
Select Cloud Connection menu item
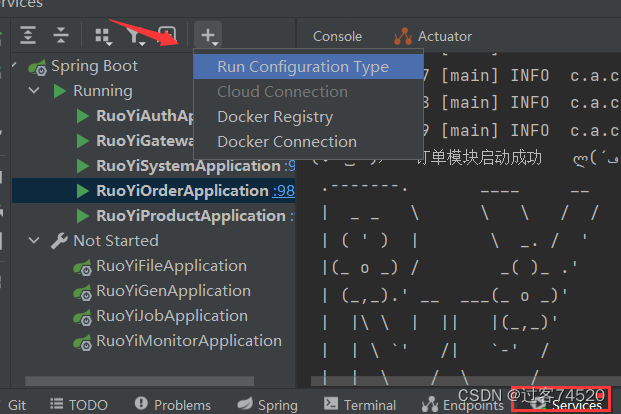coord(309,92)
